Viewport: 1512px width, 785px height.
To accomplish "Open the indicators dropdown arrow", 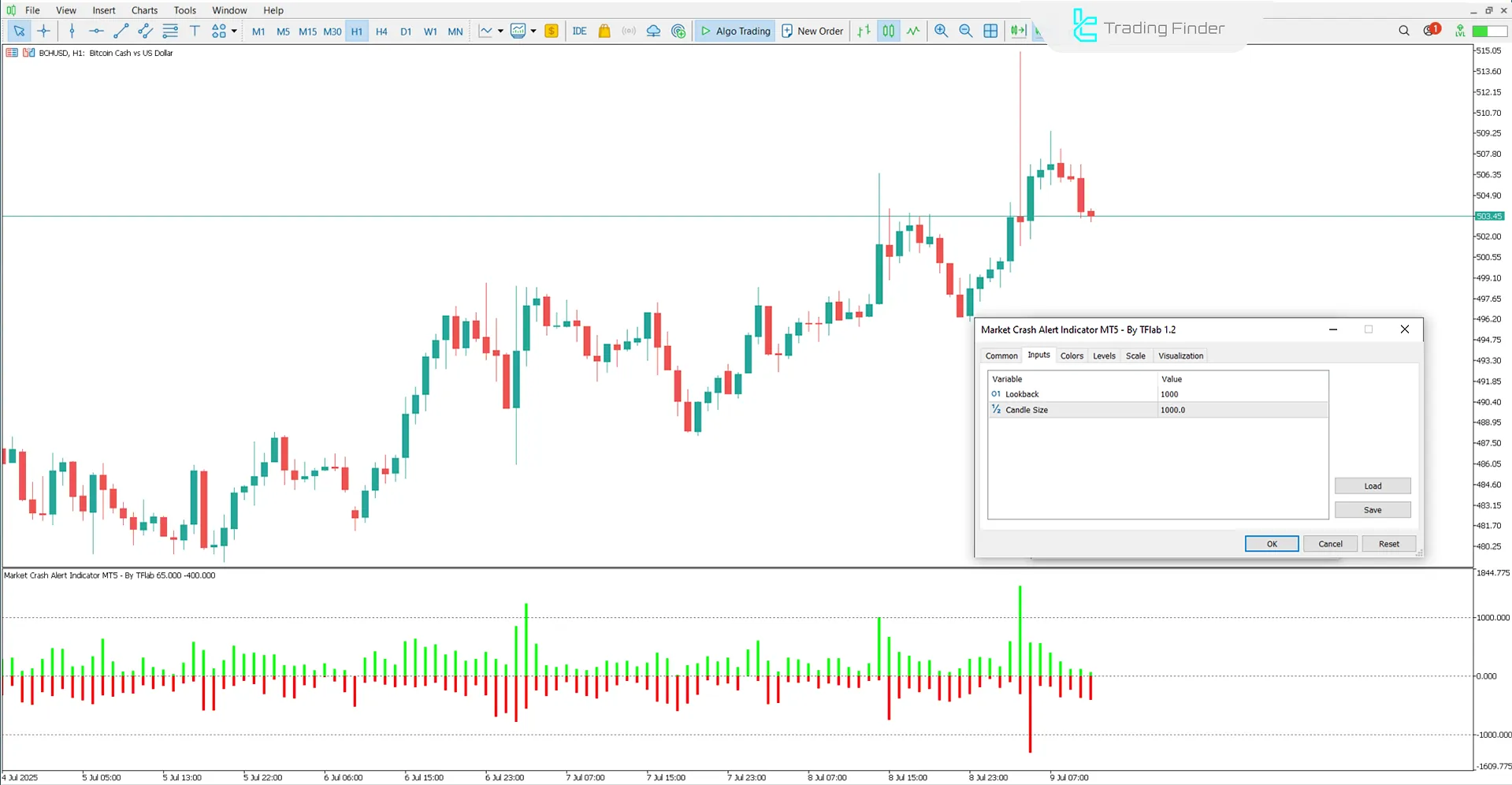I will pyautogui.click(x=533, y=31).
